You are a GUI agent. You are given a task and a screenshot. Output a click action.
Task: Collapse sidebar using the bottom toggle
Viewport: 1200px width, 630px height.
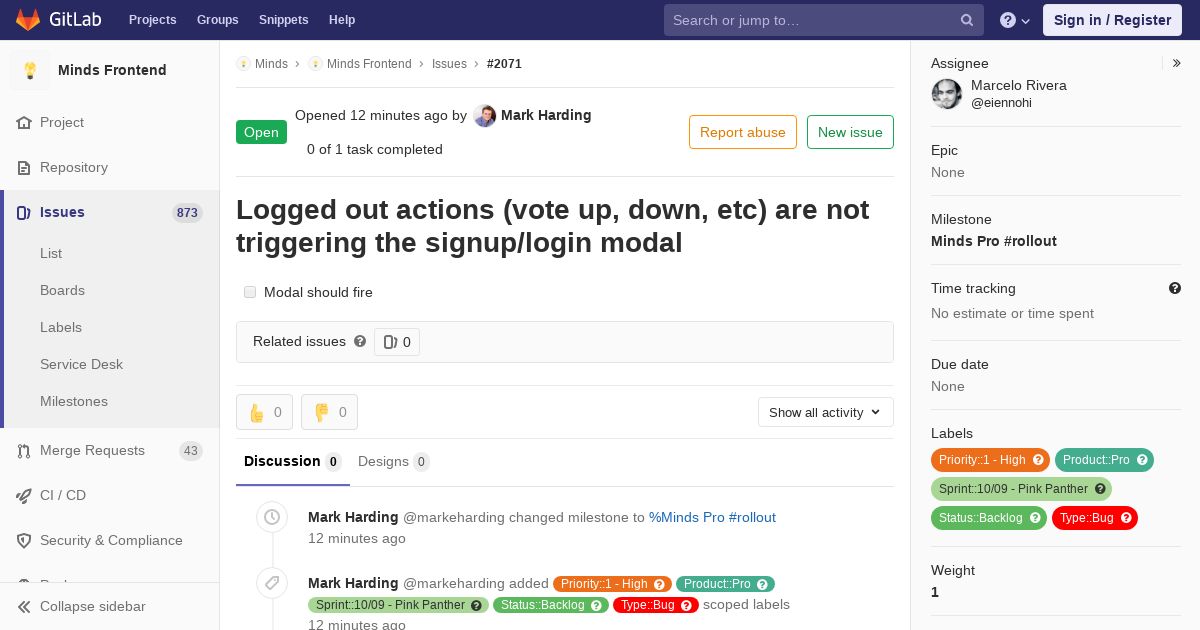coord(92,606)
